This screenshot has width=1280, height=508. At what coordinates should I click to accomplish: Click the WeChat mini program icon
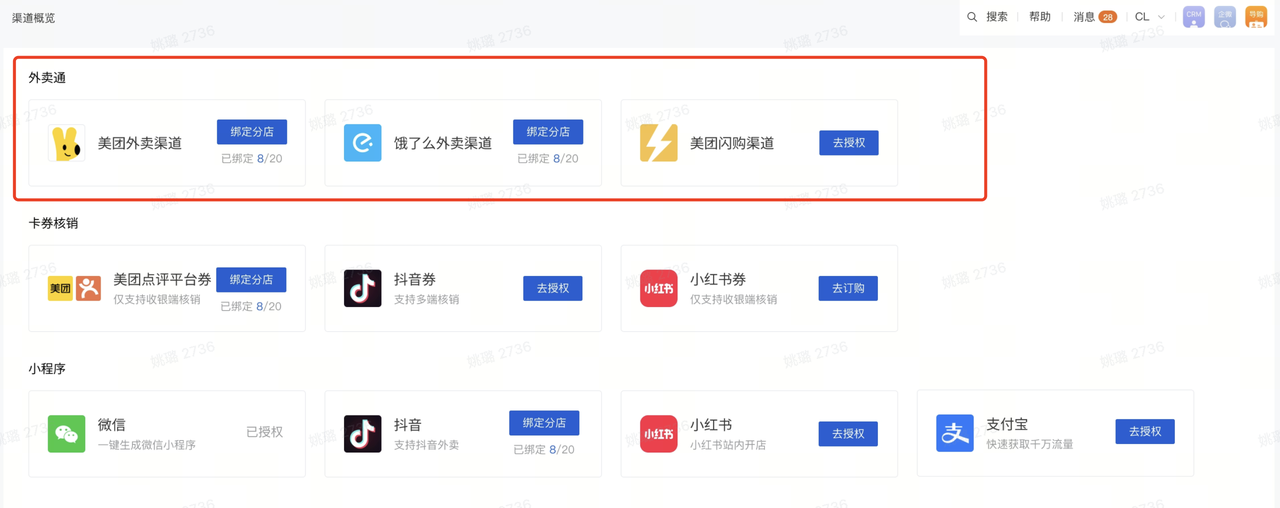[67, 434]
